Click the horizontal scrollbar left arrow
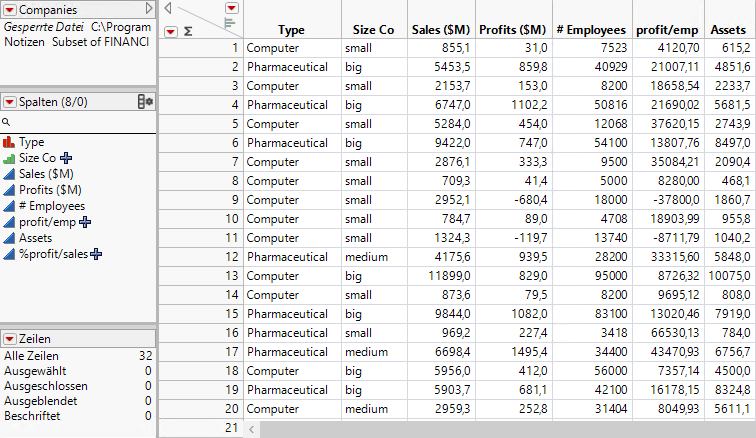The width and height of the screenshot is (756, 438). pos(252,429)
